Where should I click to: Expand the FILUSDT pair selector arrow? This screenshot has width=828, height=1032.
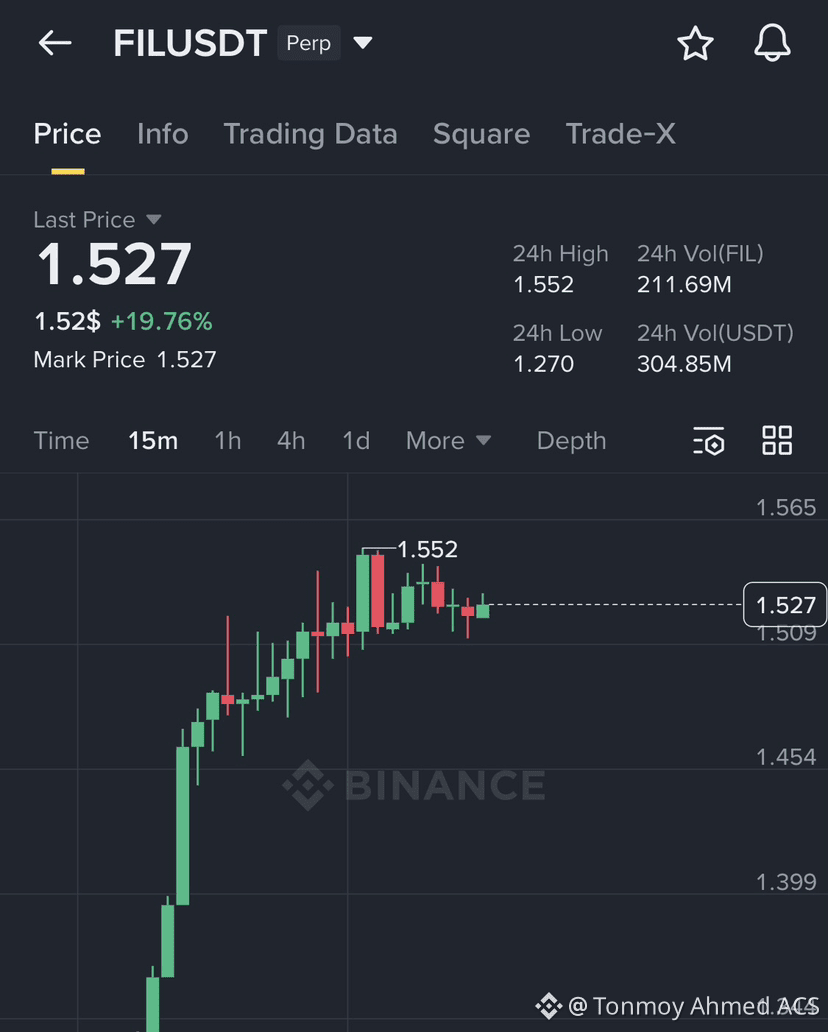[x=363, y=43]
